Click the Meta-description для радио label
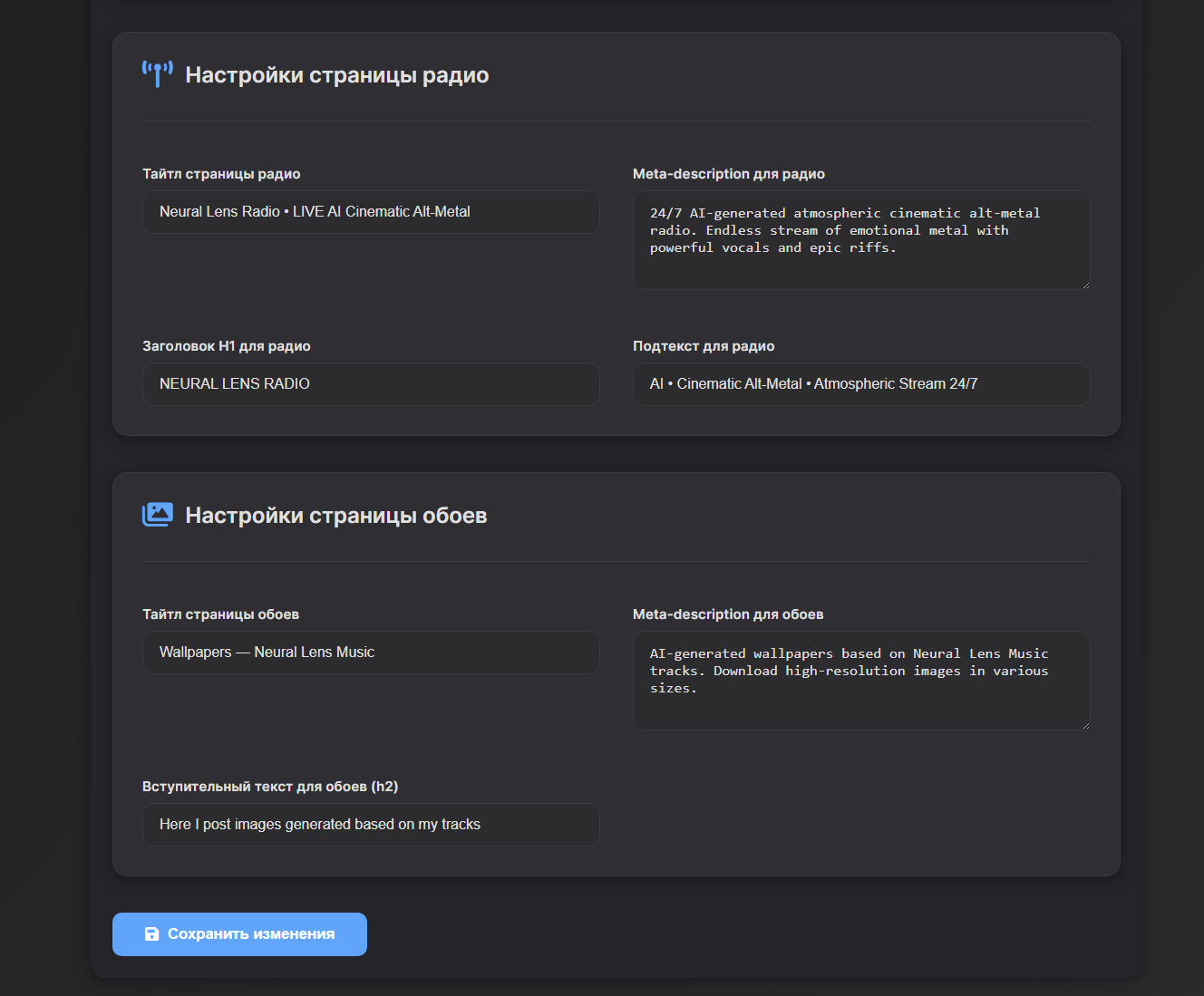Screen dimensions: 1204x996 tap(728, 174)
